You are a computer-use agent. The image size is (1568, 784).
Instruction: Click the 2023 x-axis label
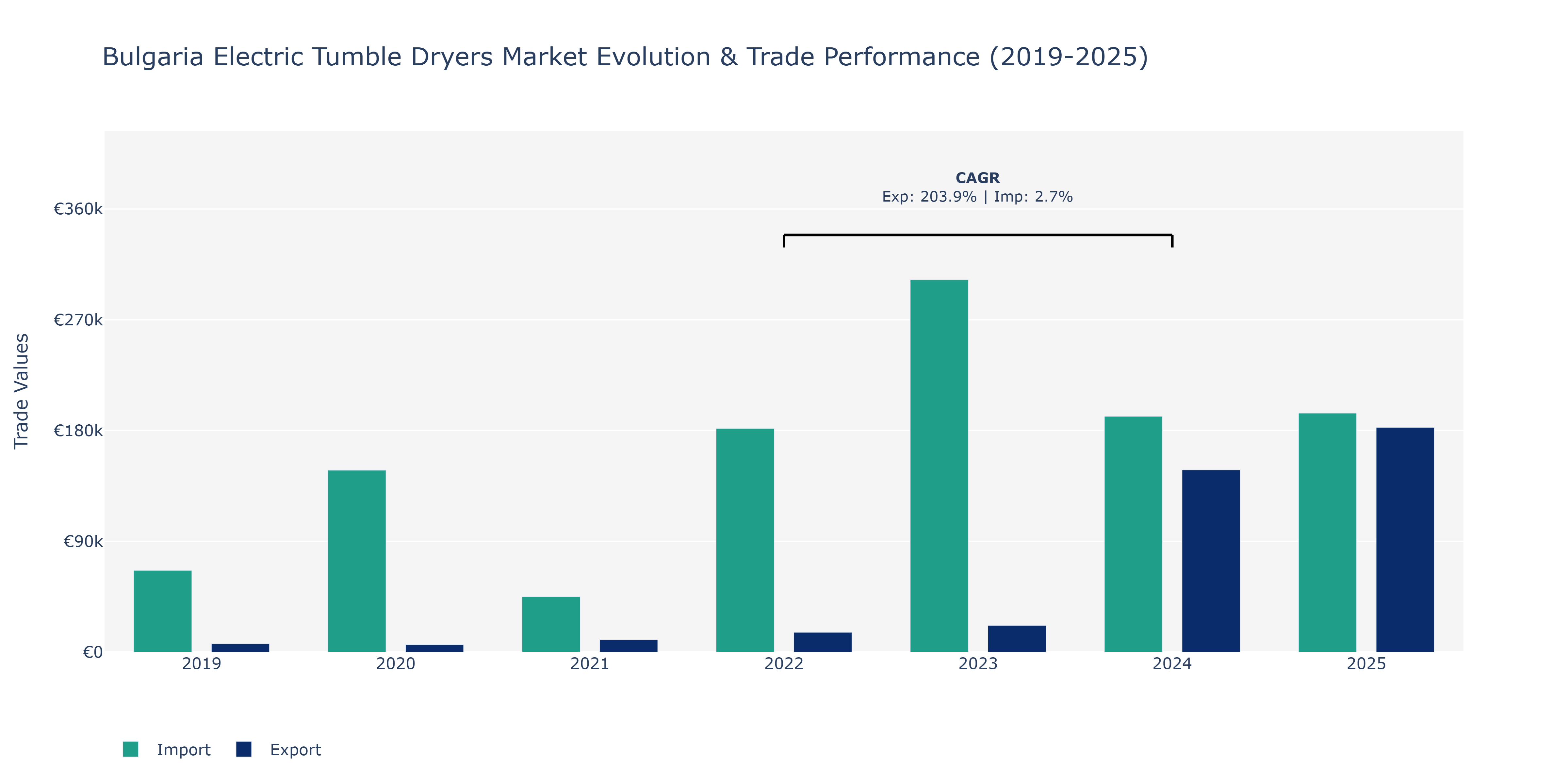pyautogui.click(x=978, y=664)
